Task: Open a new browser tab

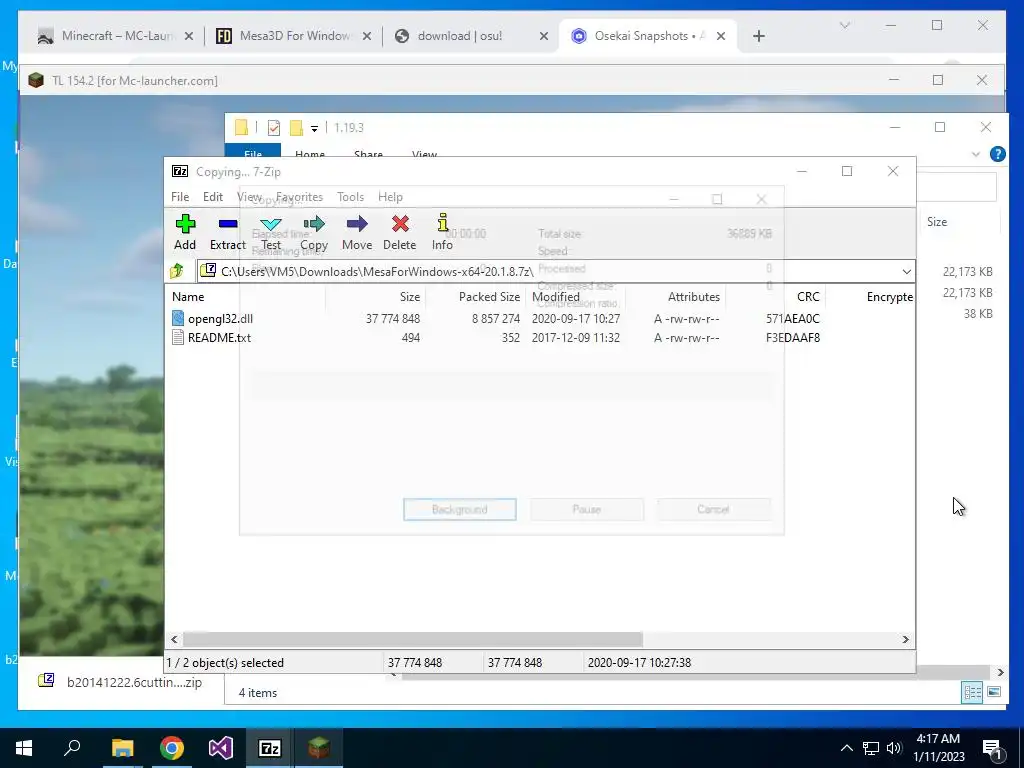Action: click(x=758, y=36)
